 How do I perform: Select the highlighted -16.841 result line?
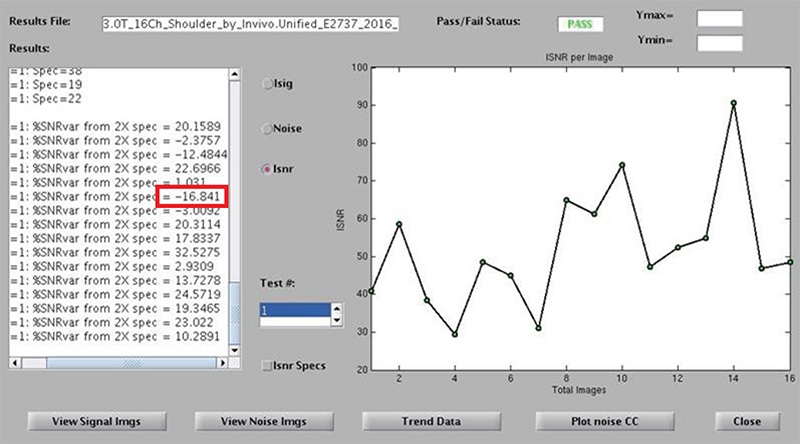(120, 197)
